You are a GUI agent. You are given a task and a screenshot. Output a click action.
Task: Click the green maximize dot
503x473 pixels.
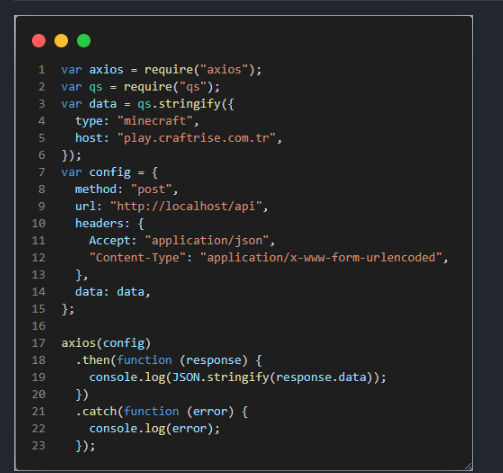[84, 41]
